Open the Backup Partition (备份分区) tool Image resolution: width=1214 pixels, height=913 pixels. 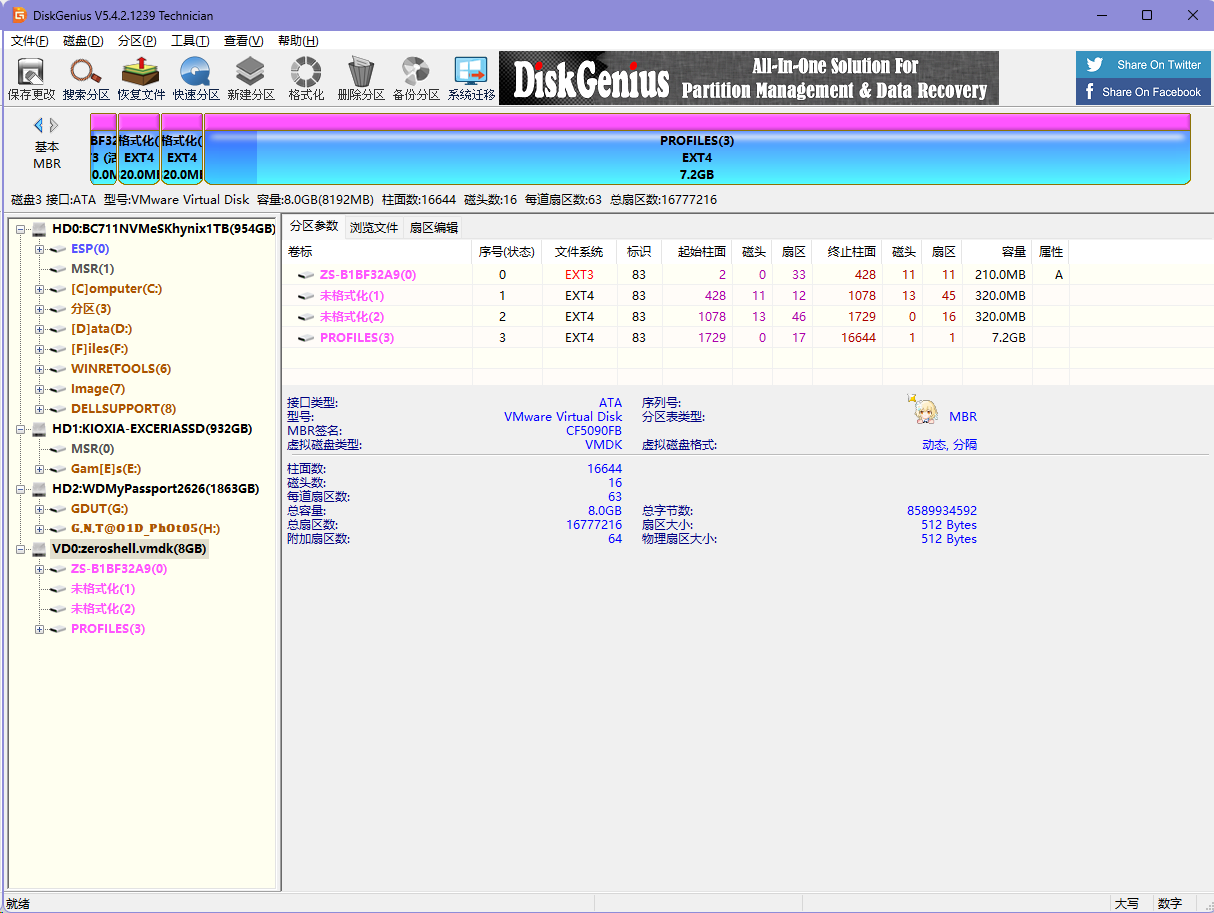click(x=416, y=78)
